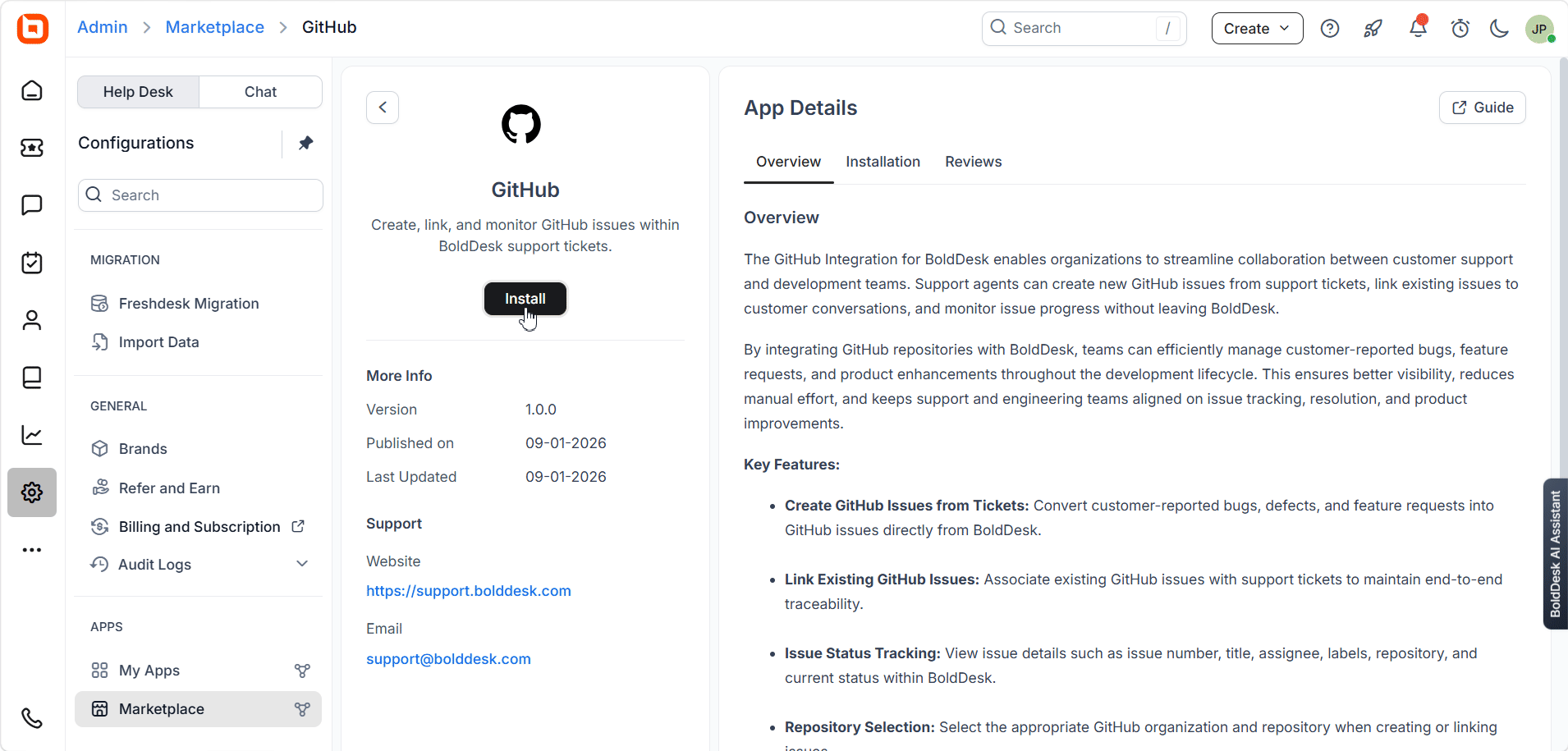Open the timer clock icon
1568x751 pixels.
pos(1460,29)
